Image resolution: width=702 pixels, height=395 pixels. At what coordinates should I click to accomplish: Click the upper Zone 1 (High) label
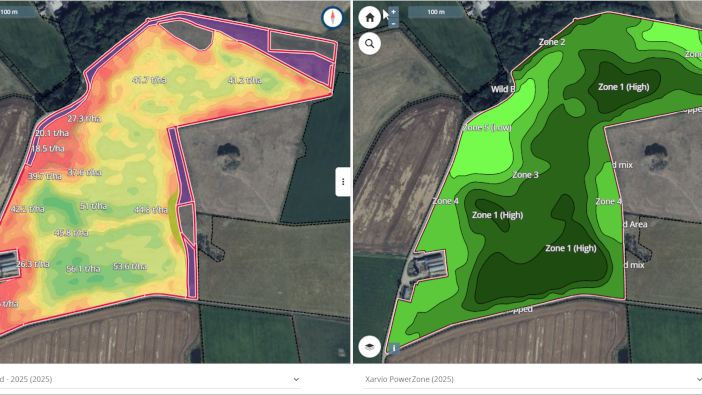624,87
